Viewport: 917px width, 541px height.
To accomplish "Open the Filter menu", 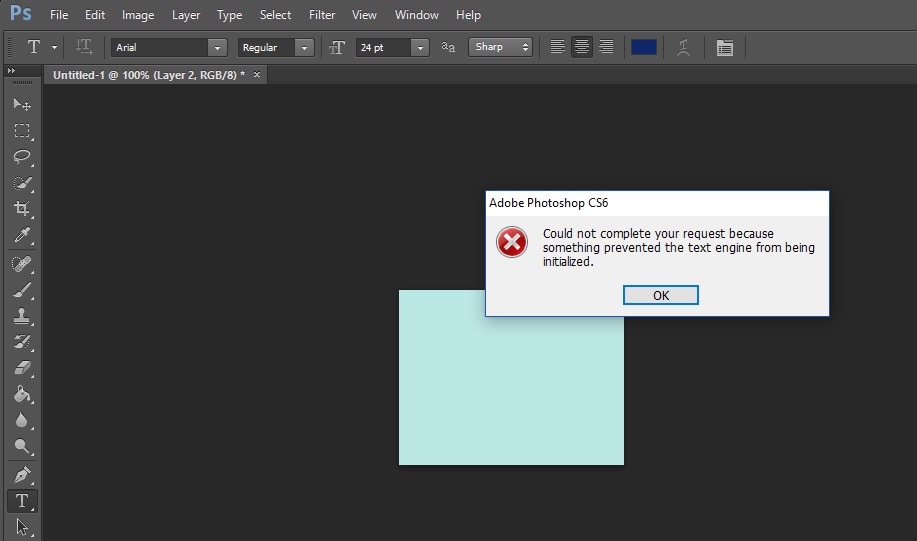I will (322, 15).
